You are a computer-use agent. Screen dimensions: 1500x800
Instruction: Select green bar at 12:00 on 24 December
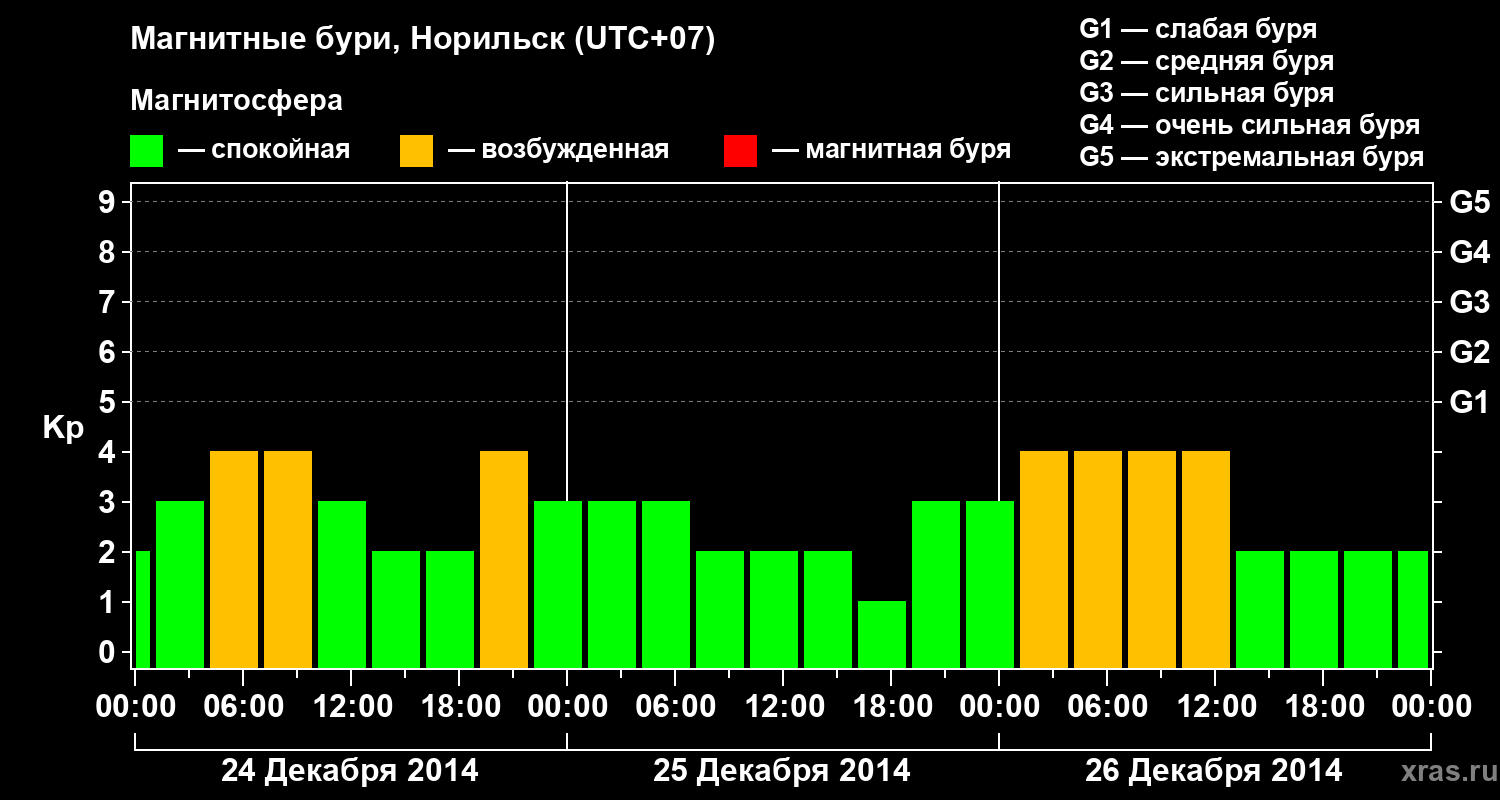click(342, 584)
